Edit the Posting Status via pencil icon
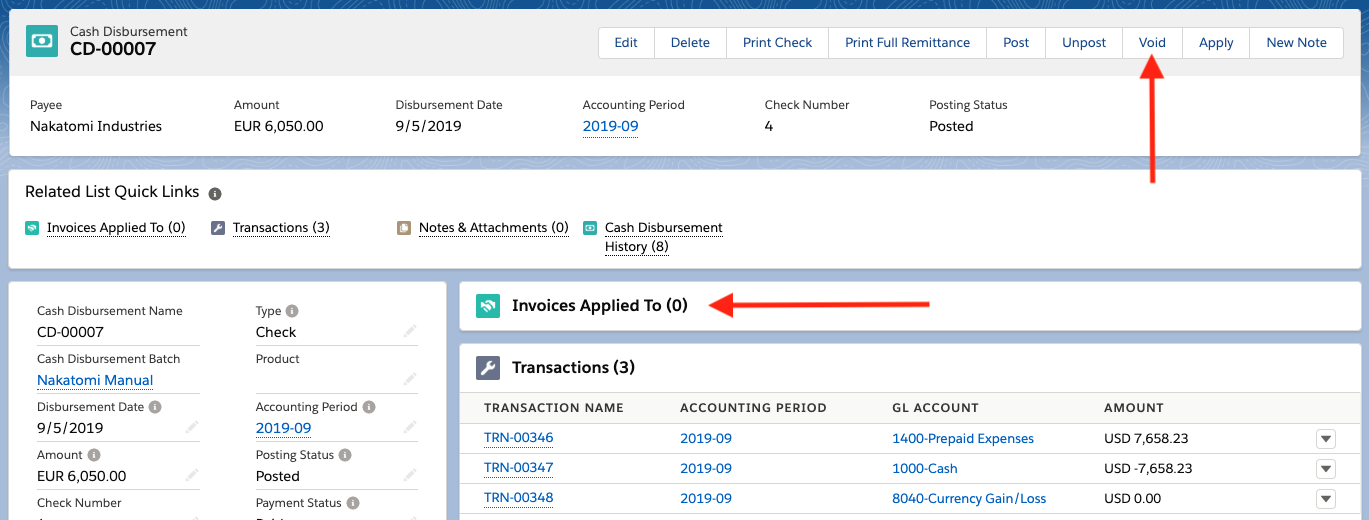 click(x=410, y=475)
